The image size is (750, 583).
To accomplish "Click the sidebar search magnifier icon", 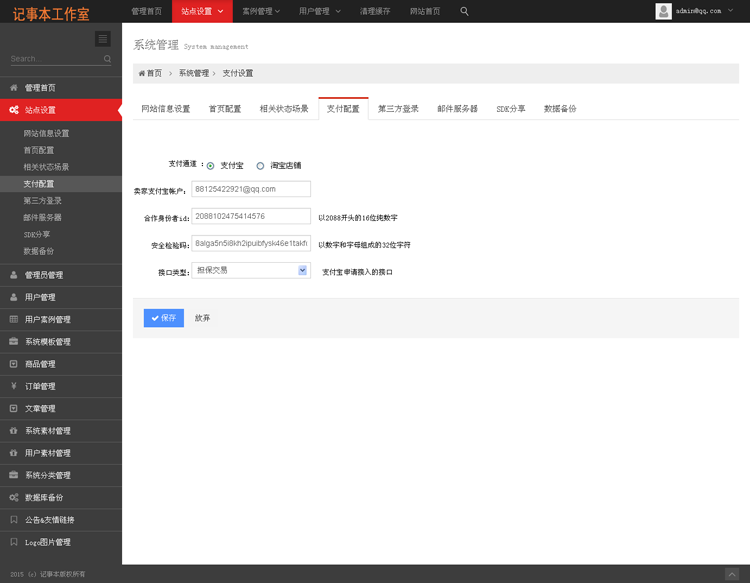I will [107, 59].
